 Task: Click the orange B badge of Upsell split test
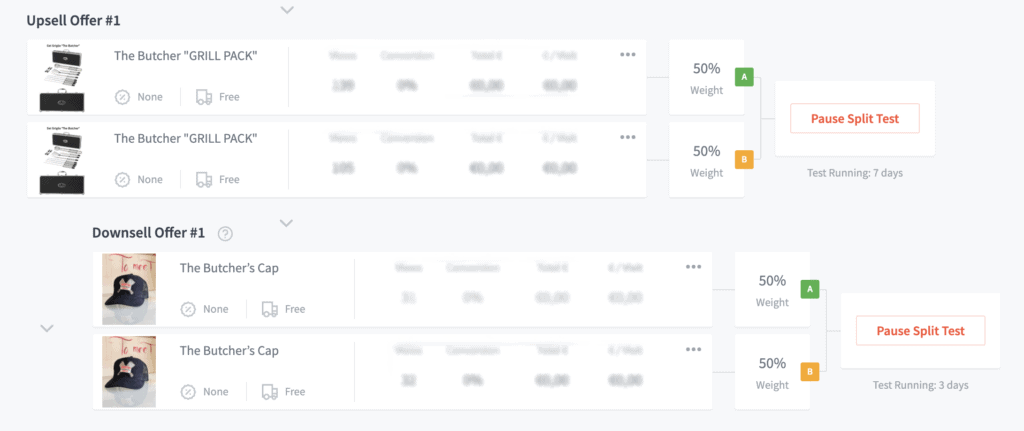(743, 159)
